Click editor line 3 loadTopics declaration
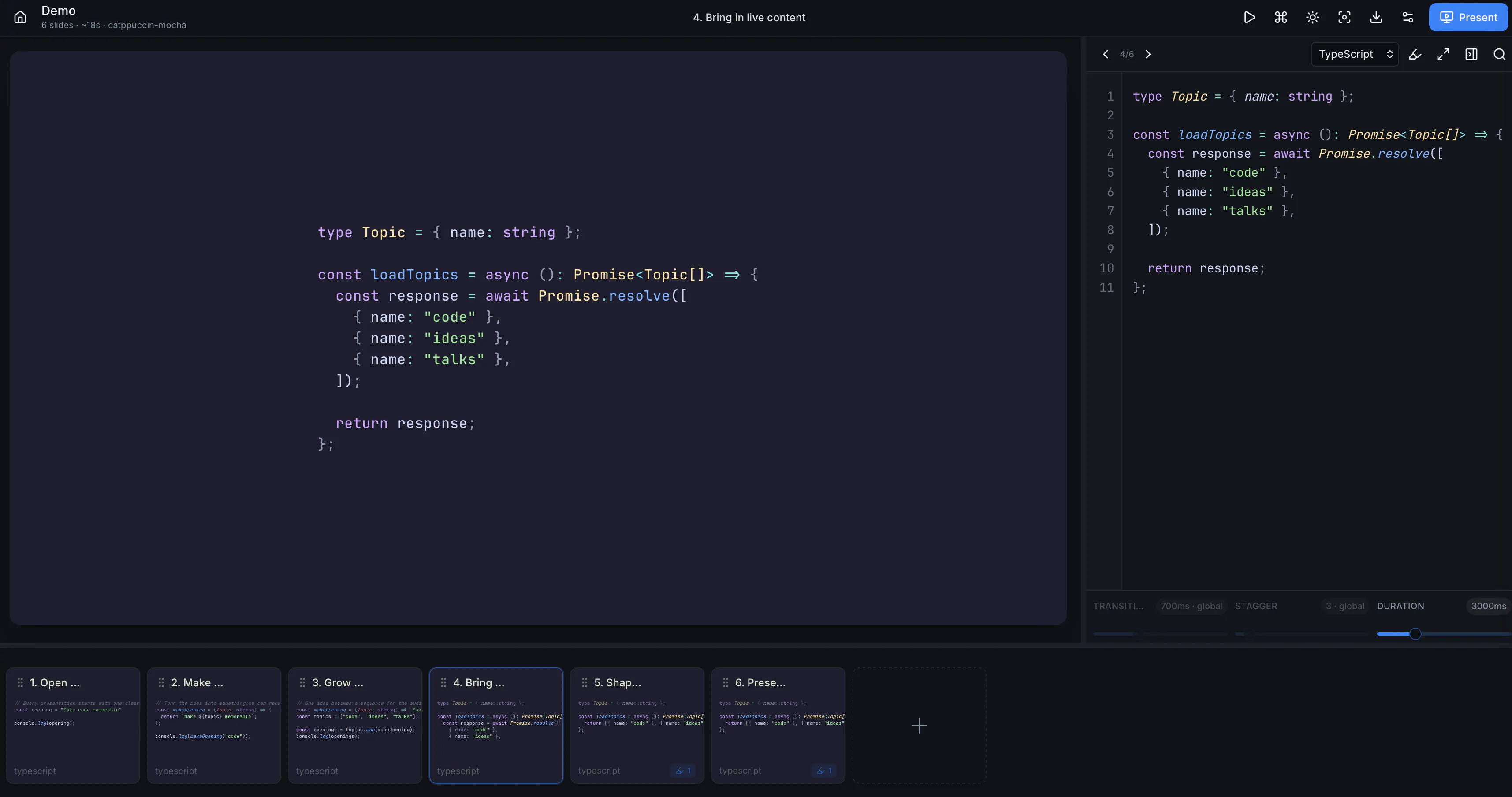Viewport: 1512px width, 797px height. (1317, 134)
